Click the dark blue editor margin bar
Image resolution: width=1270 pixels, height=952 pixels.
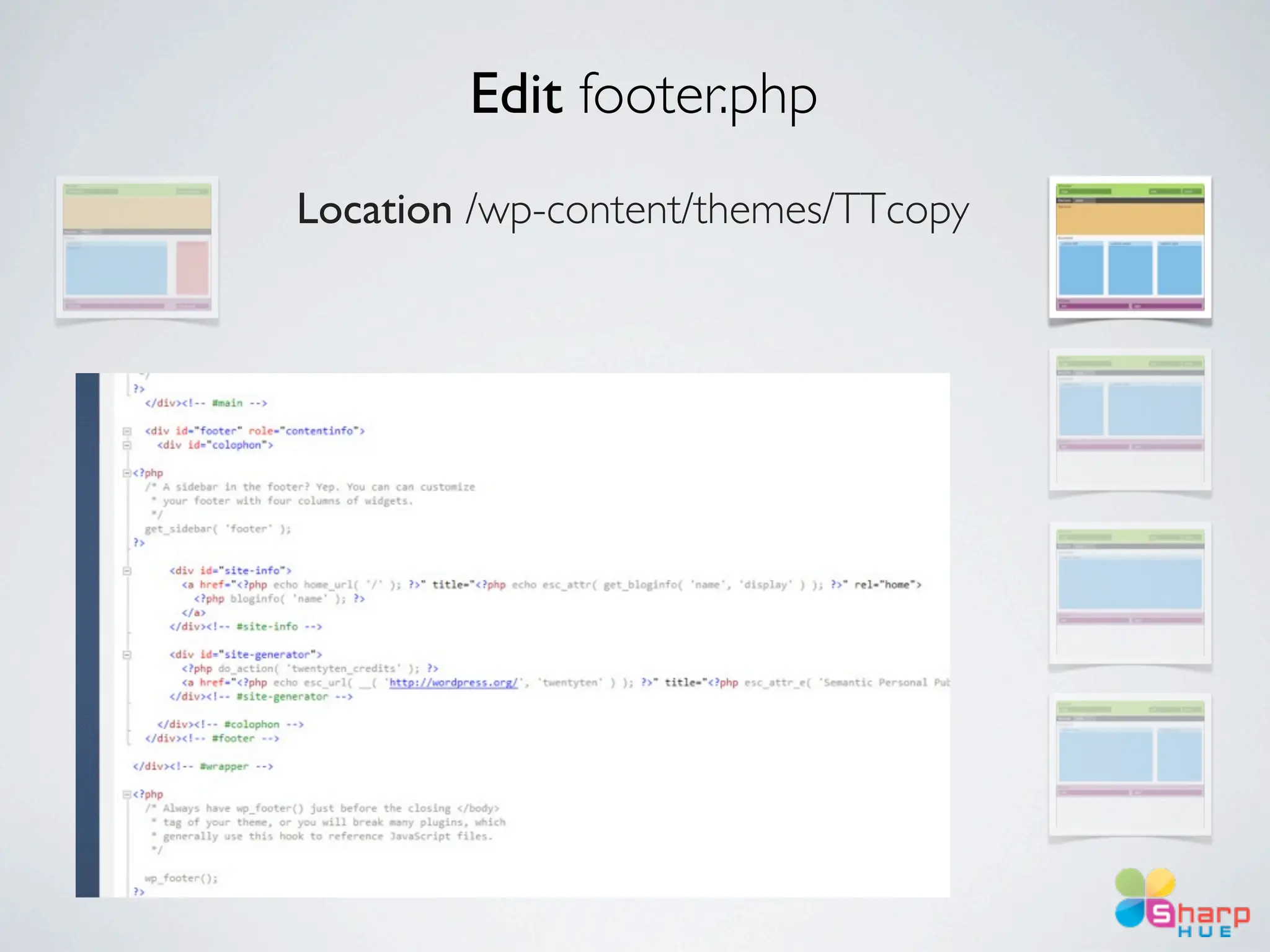(87, 635)
